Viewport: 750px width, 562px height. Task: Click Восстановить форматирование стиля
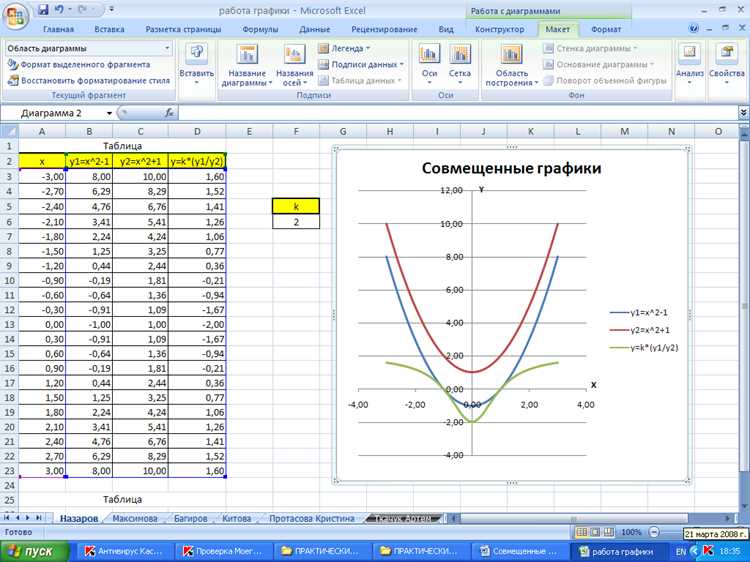88,80
